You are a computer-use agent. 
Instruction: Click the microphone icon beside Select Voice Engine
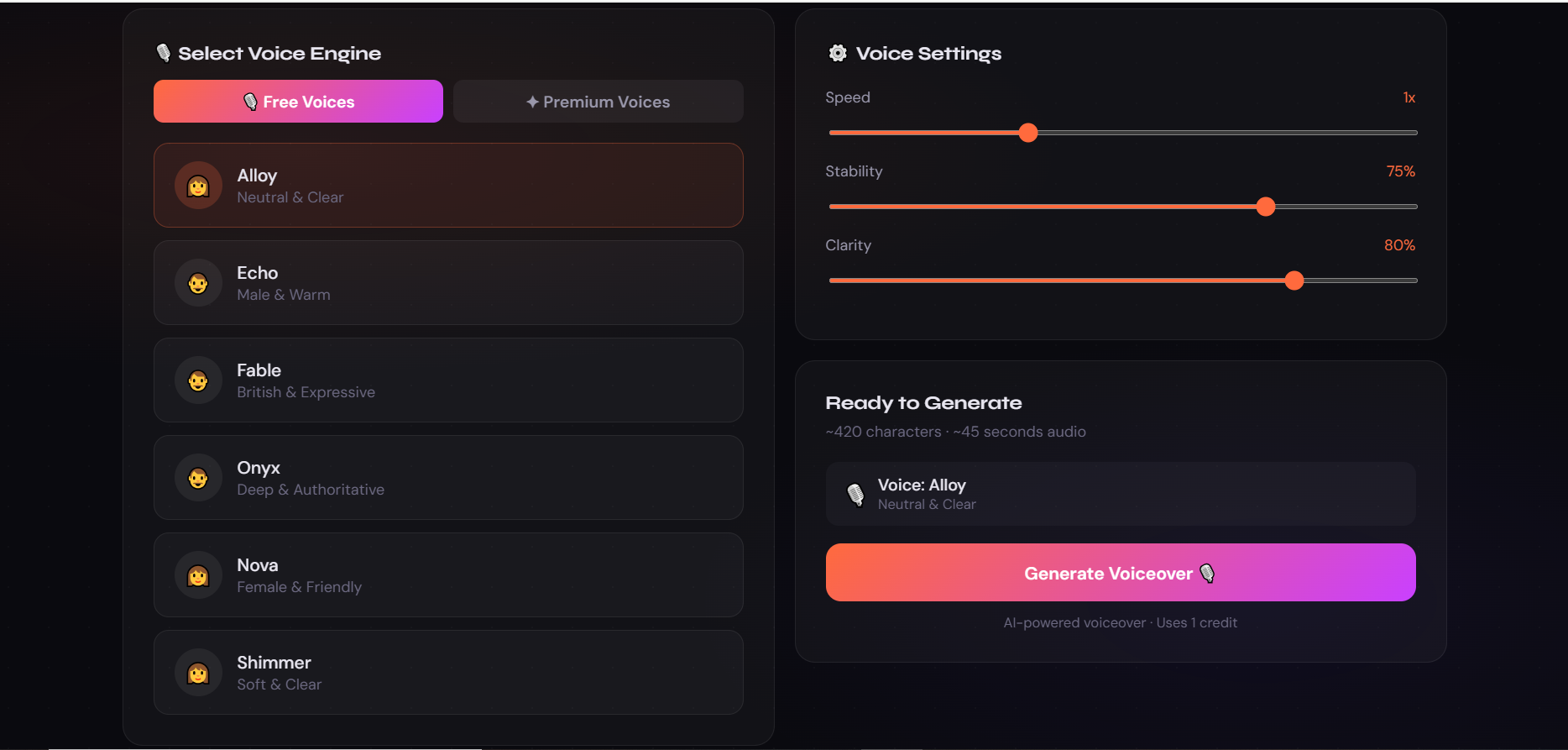[x=165, y=52]
